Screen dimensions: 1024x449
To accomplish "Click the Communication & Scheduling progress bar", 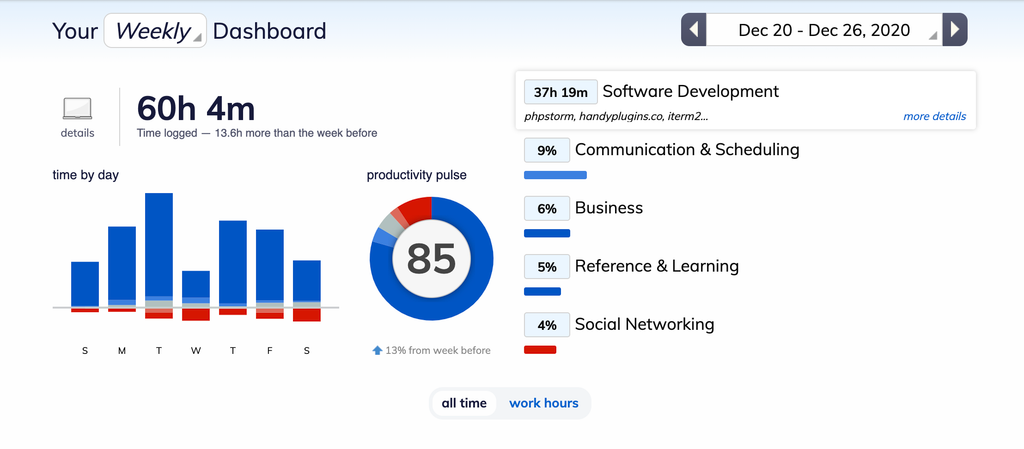I will [x=555, y=175].
